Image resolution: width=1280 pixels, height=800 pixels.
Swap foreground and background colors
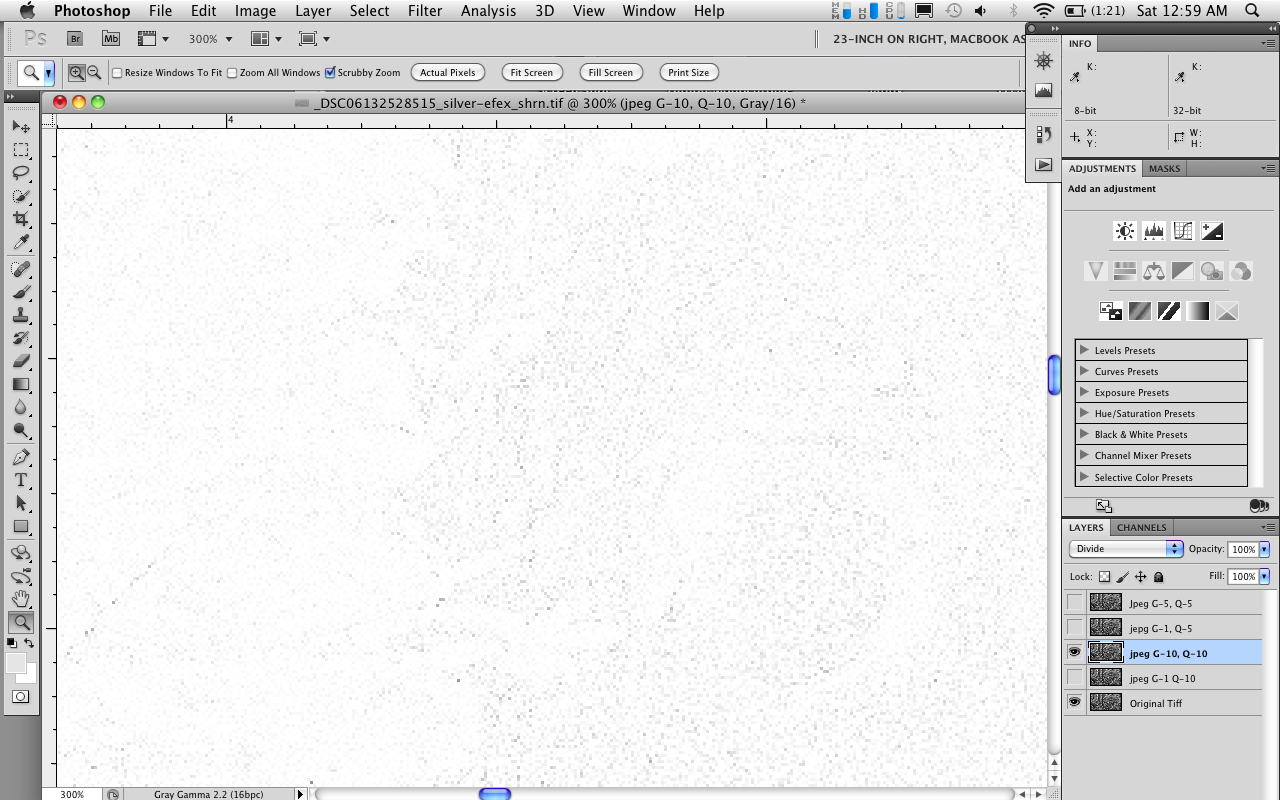pyautogui.click(x=30, y=643)
